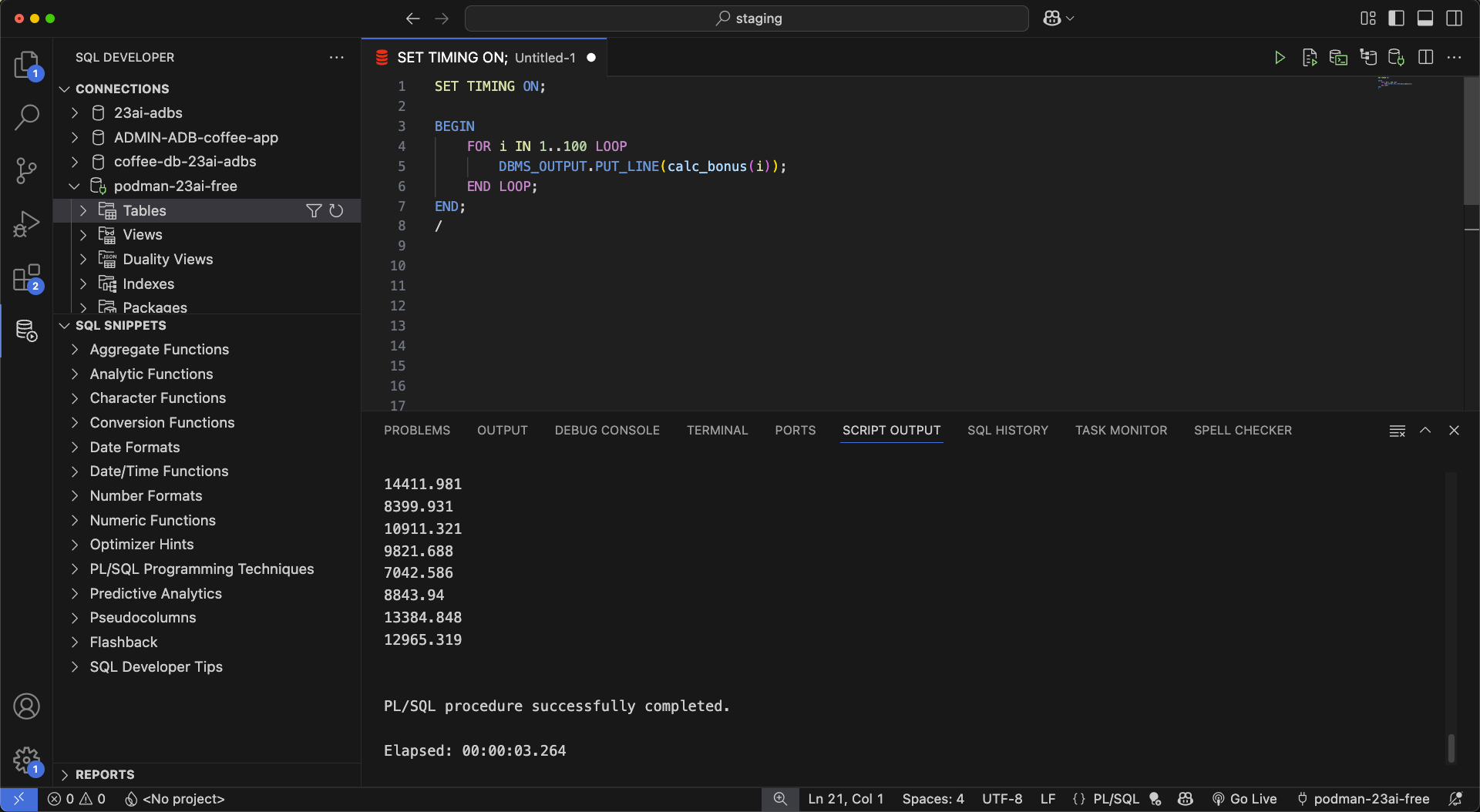Viewport: 1480px width, 812px height.
Task: Switch to the OUTPUT tab
Action: [x=502, y=431]
